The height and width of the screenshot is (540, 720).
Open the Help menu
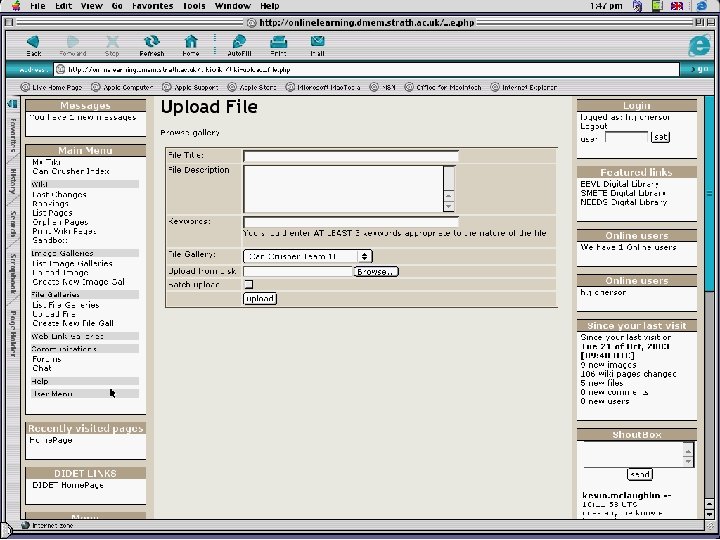(270, 6)
